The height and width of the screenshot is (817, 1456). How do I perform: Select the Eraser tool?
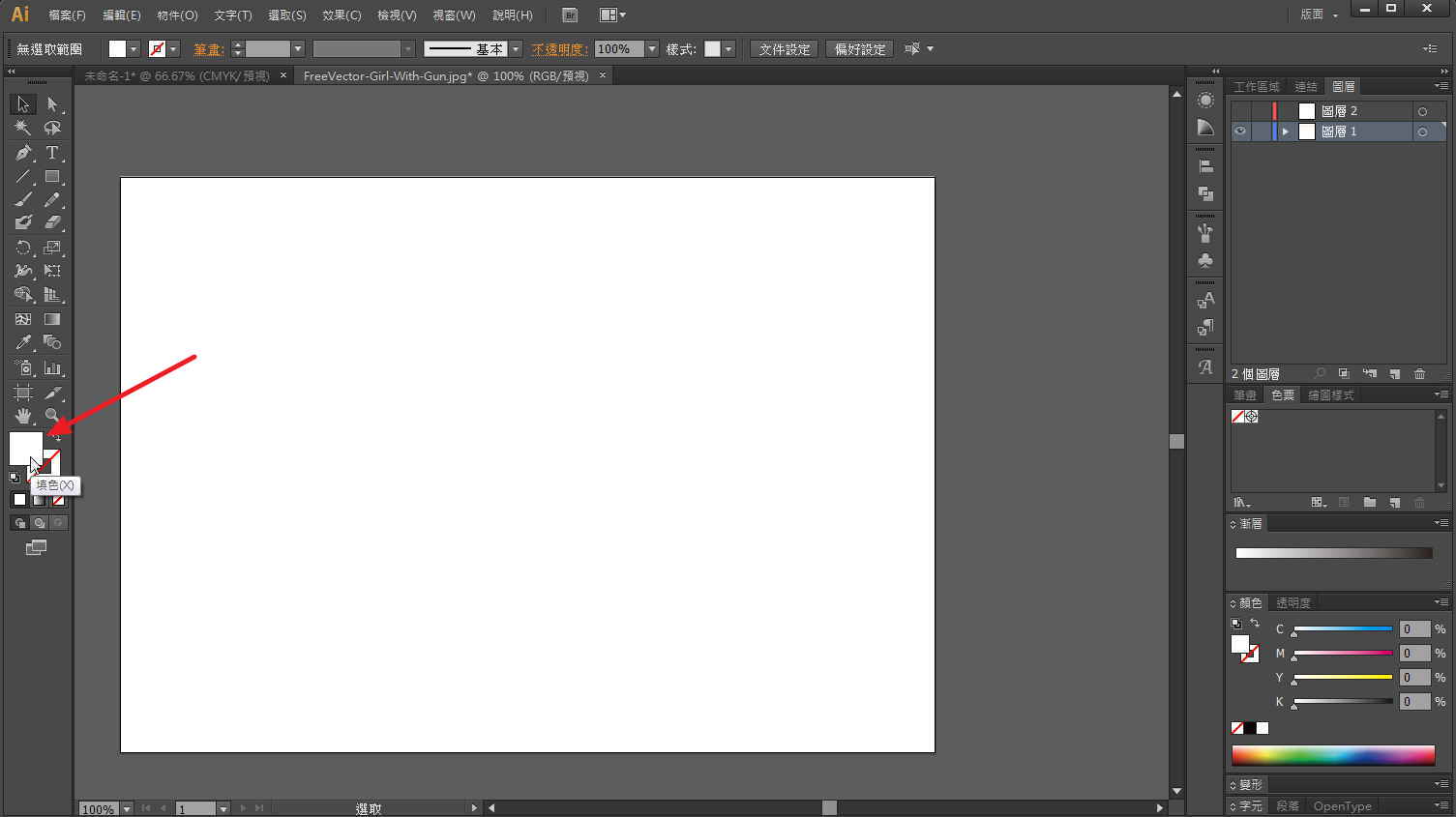[x=52, y=222]
